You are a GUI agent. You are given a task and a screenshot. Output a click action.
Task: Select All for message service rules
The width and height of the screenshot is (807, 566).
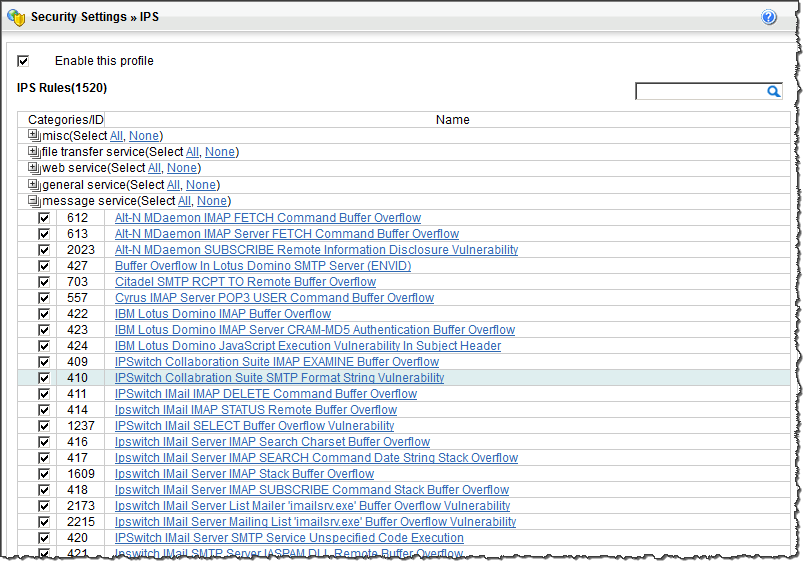[184, 201]
